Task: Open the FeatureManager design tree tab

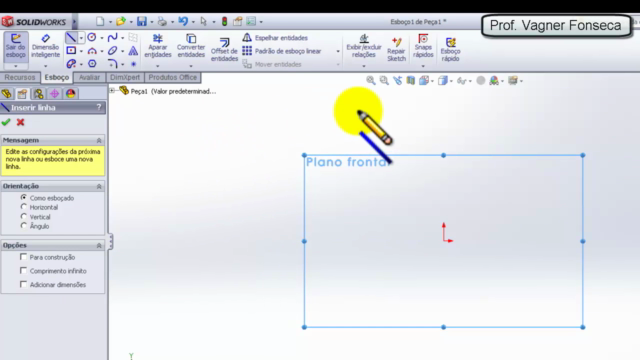Action: pos(7,94)
